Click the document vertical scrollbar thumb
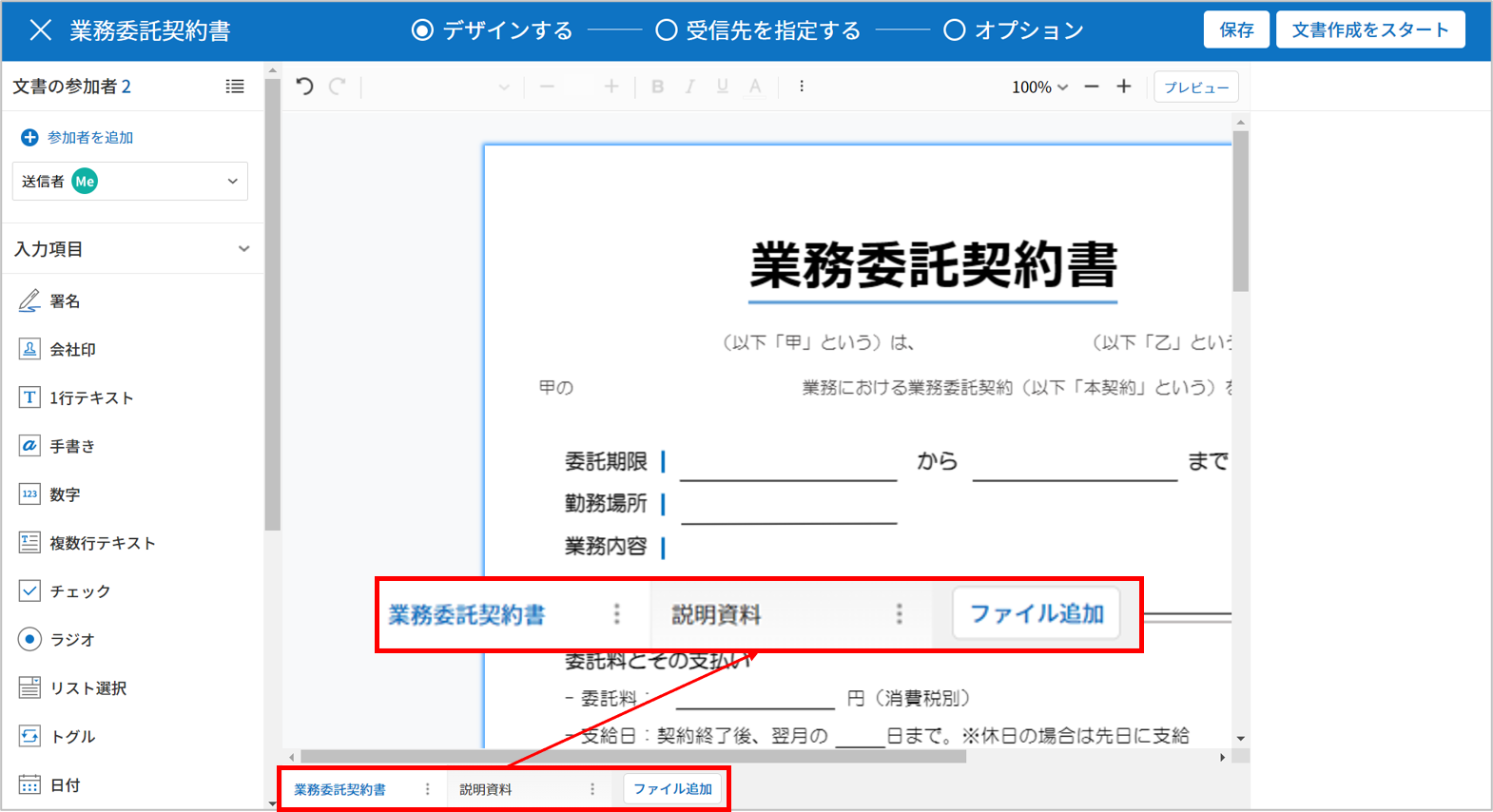This screenshot has height=812, width=1493. click(x=1240, y=211)
